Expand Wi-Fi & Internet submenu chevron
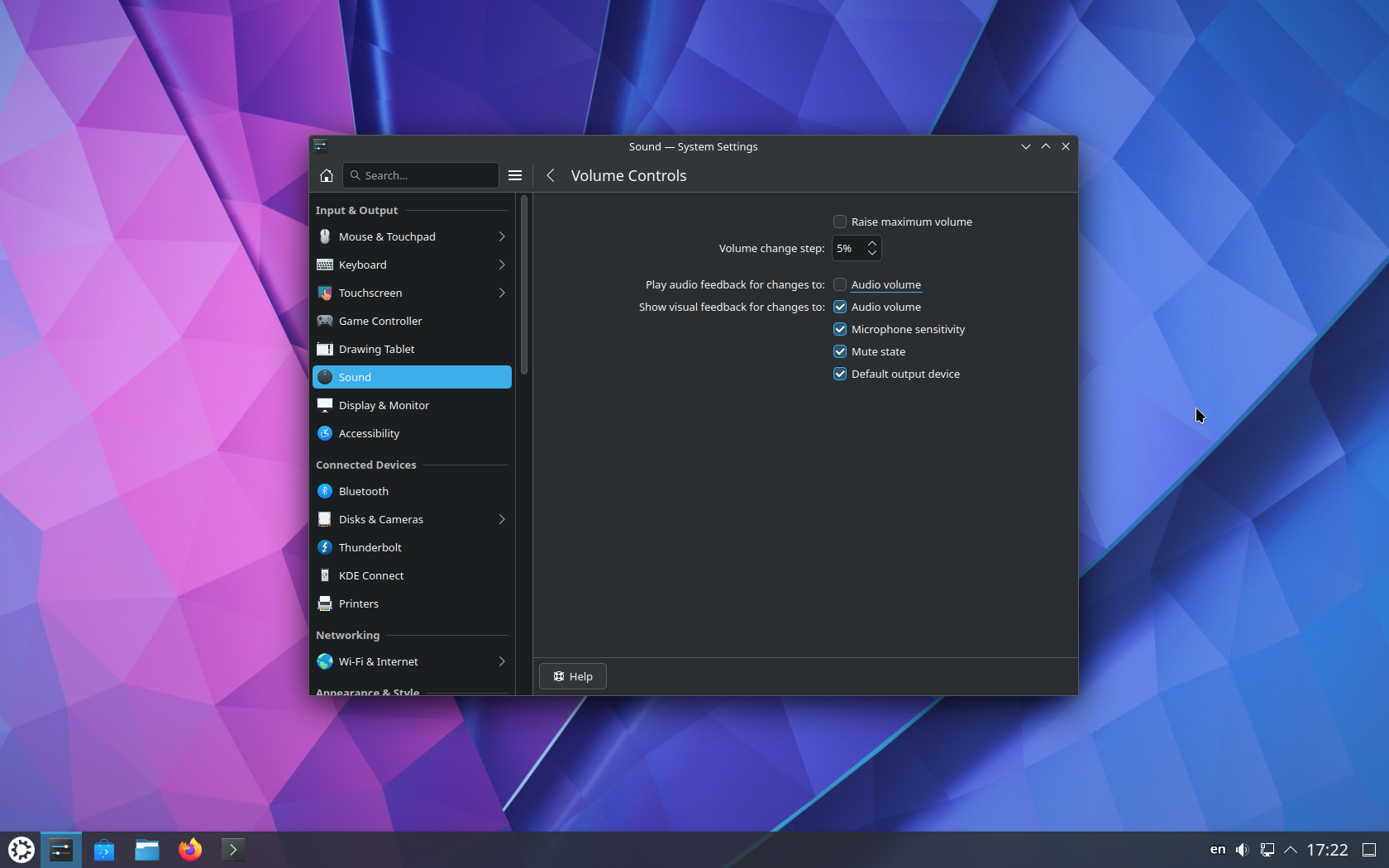 pyautogui.click(x=502, y=661)
